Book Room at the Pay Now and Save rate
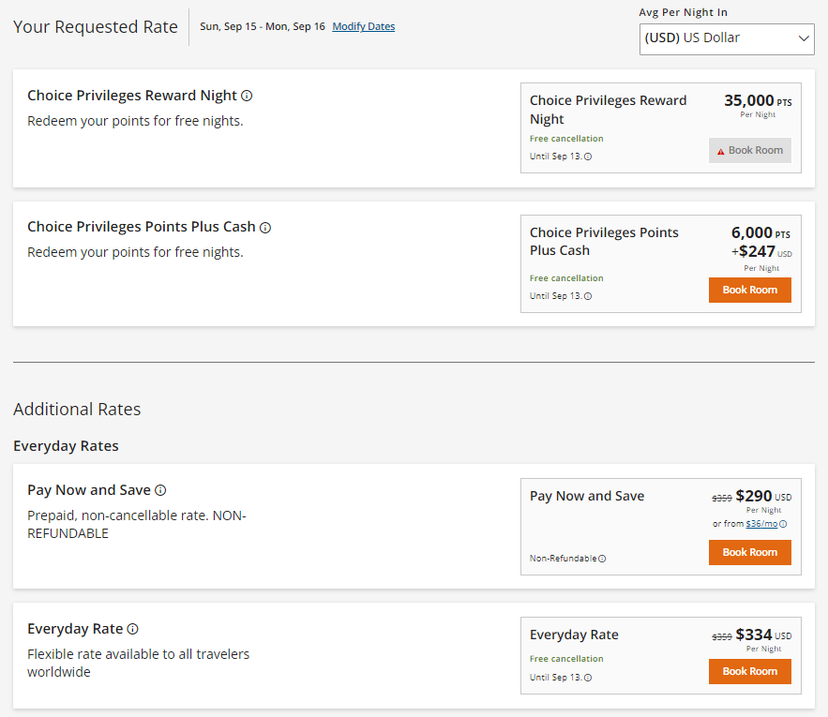The width and height of the screenshot is (828, 717). click(x=750, y=551)
